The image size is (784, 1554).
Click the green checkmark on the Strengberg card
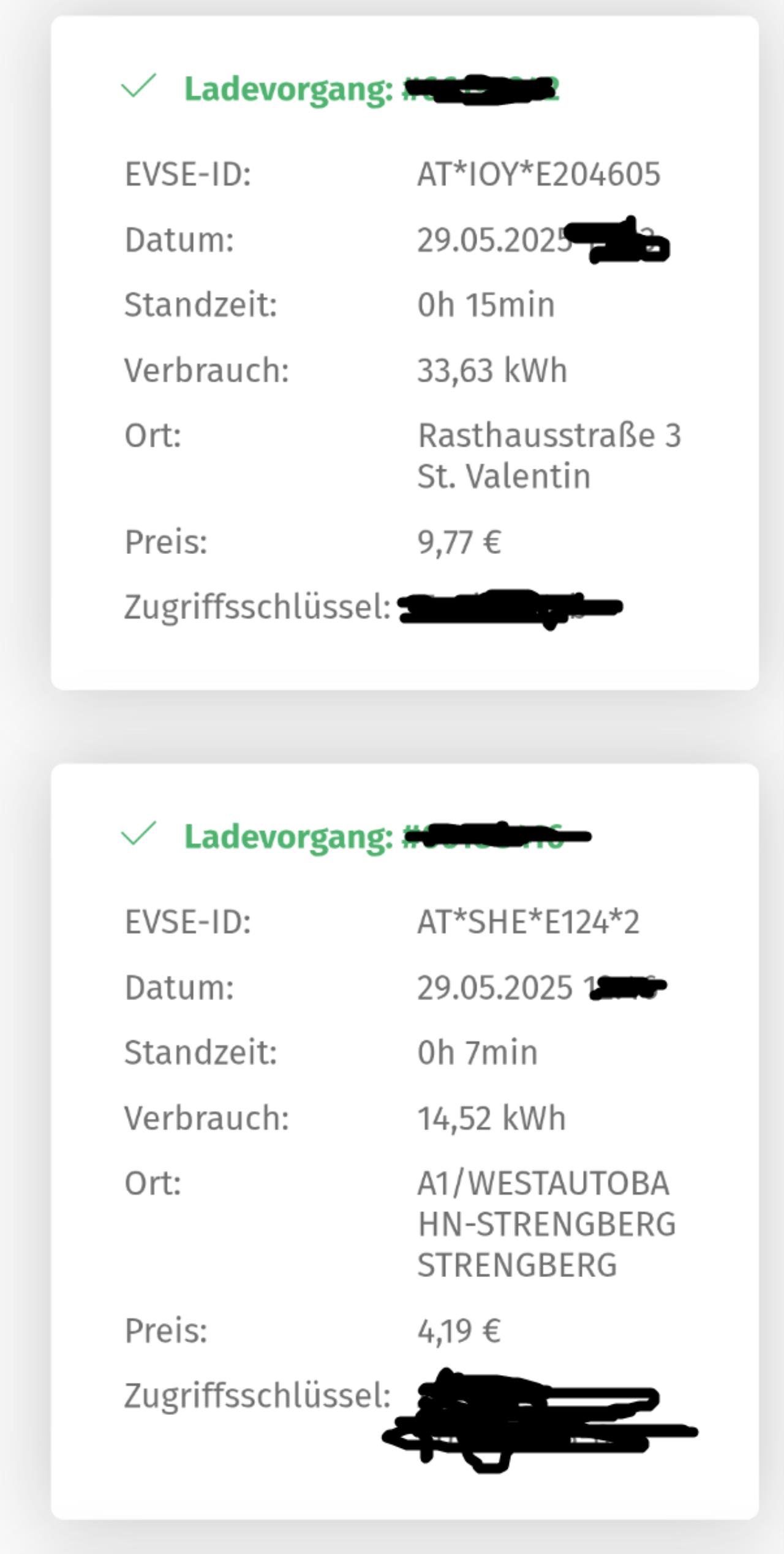click(x=139, y=834)
